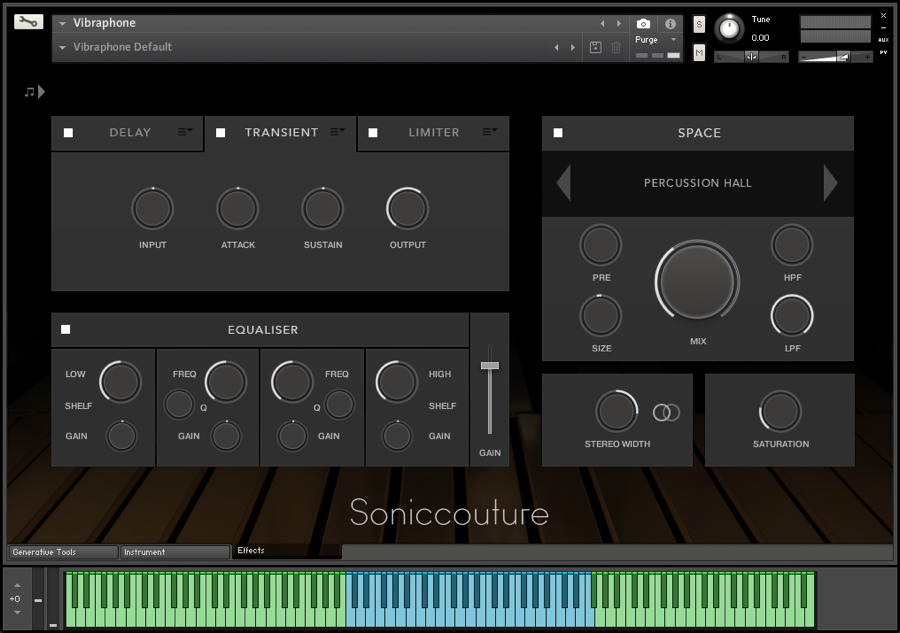This screenshot has height=633, width=900.
Task: Click the stereo link rings icon
Action: pyautogui.click(x=666, y=412)
